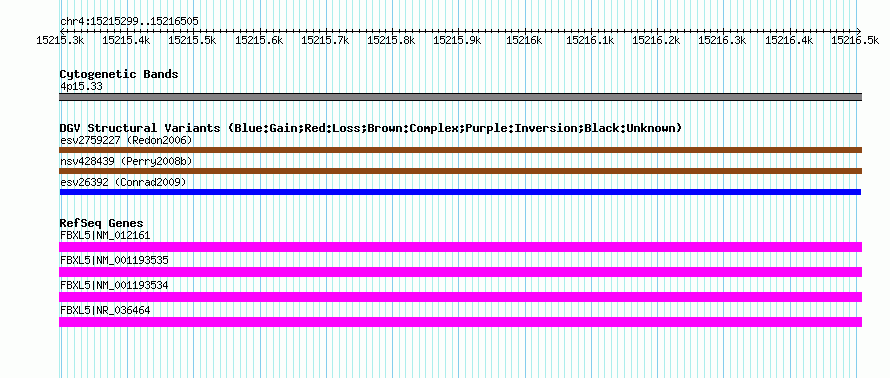Click the gray 4p15.33 cytogenetic band bar

click(460, 97)
